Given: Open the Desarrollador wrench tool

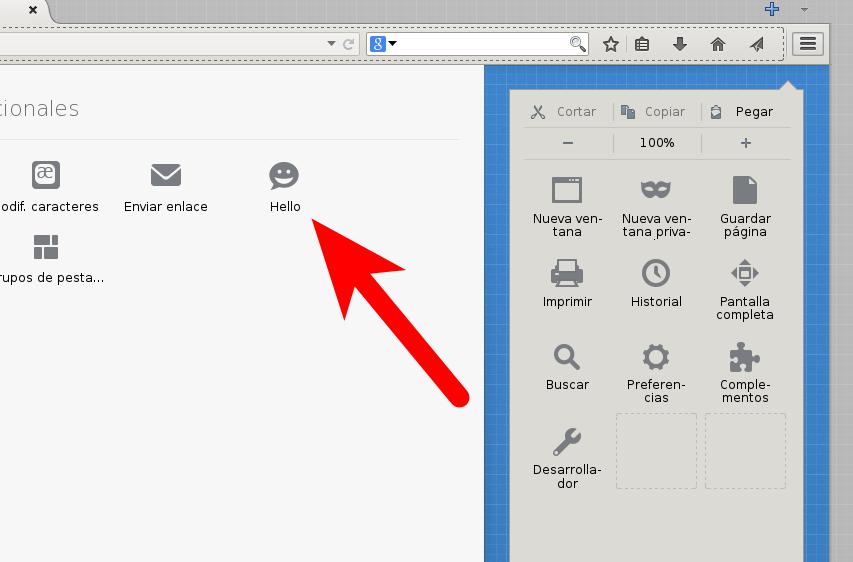Looking at the screenshot, I should click(567, 441).
